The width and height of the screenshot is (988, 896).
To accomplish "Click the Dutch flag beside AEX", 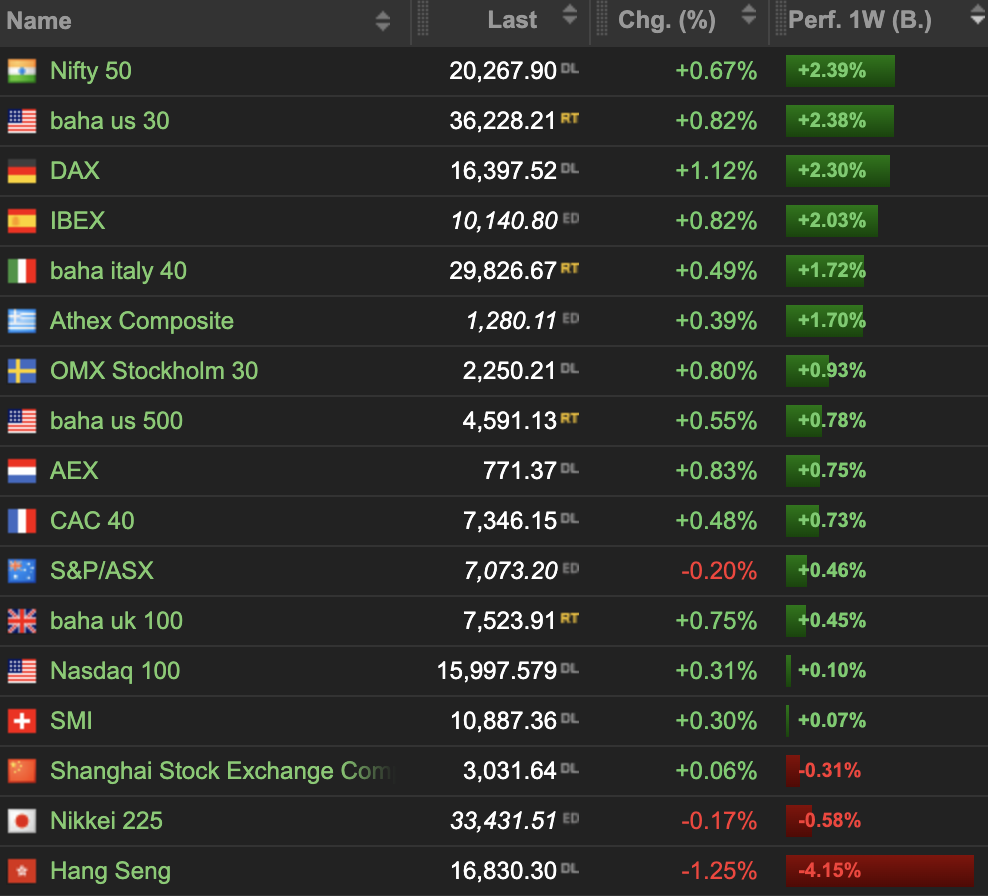I will point(22,471).
